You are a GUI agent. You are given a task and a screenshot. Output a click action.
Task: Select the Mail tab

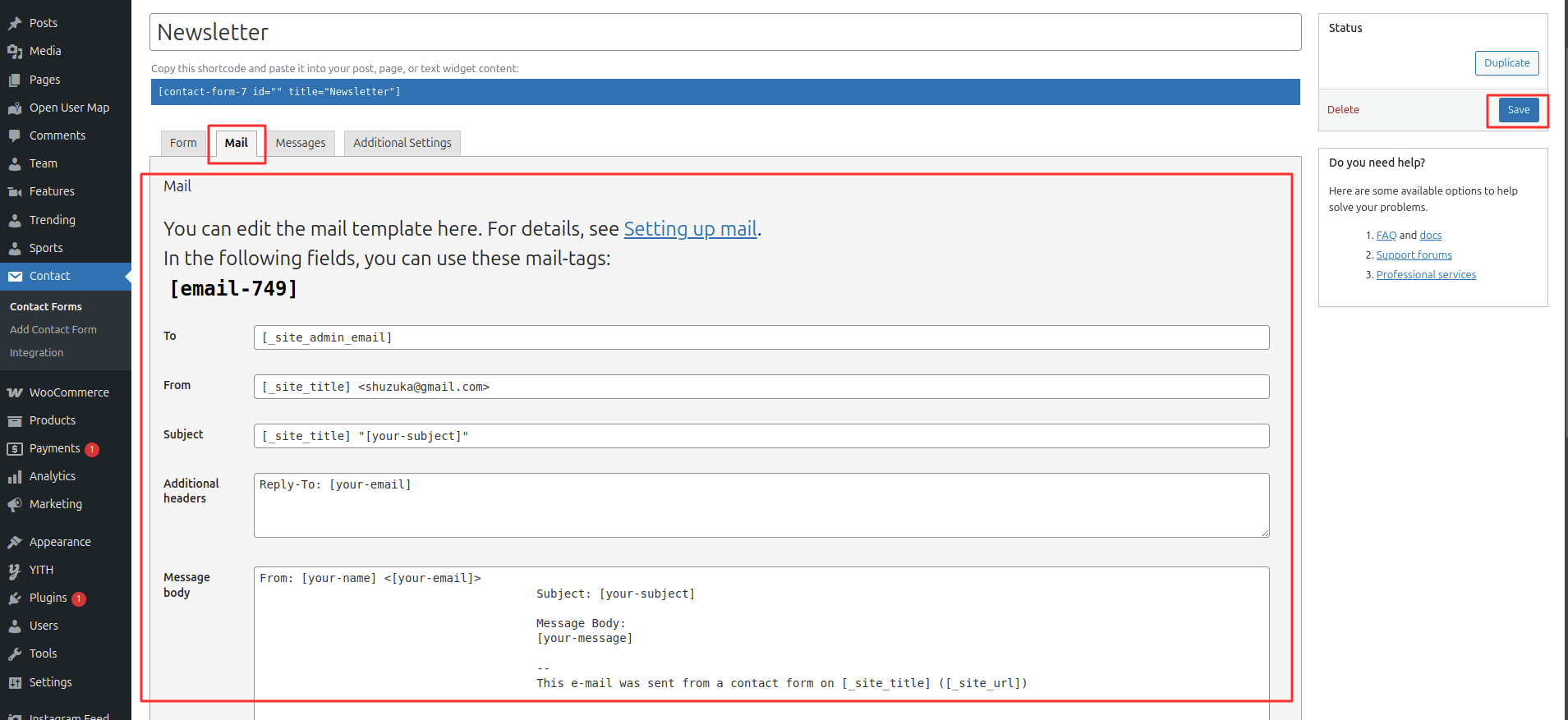[x=237, y=143]
